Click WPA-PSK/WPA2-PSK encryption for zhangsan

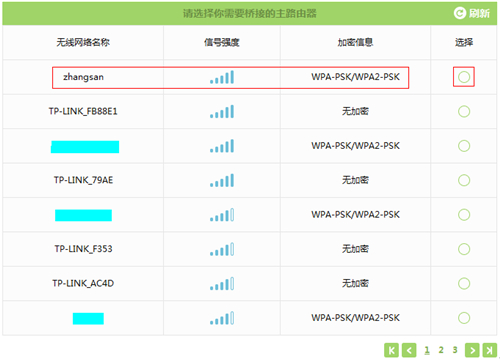(355, 77)
